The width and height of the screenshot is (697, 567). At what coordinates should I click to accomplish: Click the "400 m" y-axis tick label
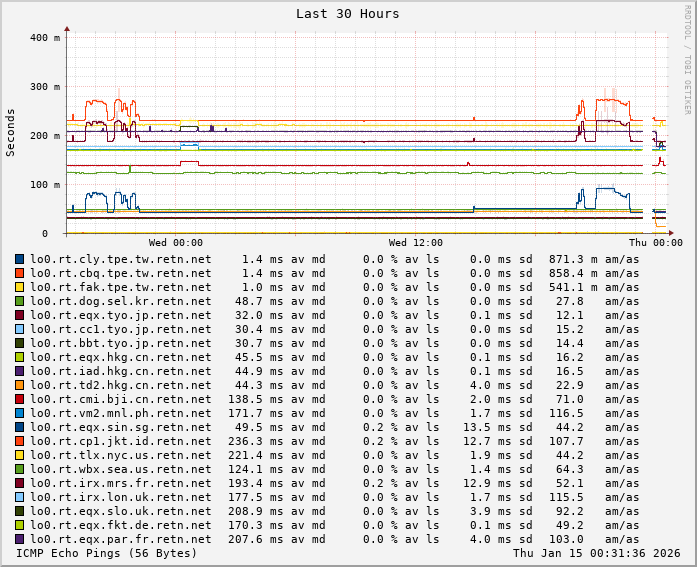point(44,38)
